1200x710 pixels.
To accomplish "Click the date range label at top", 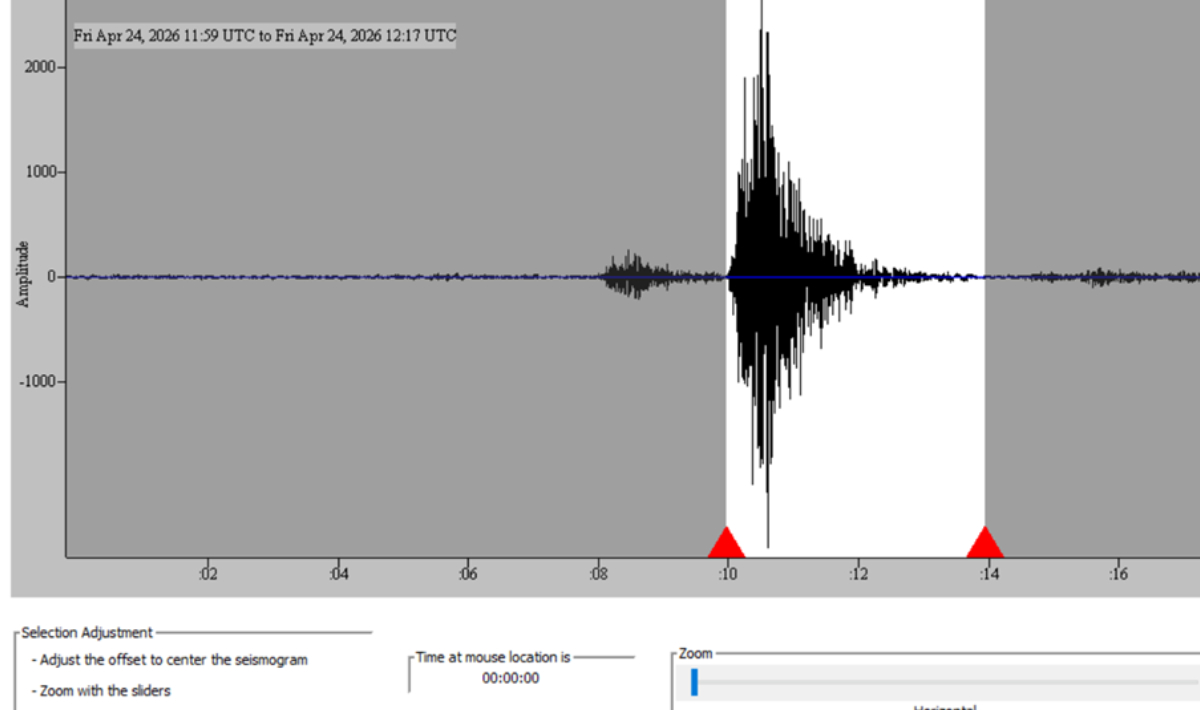I will [x=265, y=36].
